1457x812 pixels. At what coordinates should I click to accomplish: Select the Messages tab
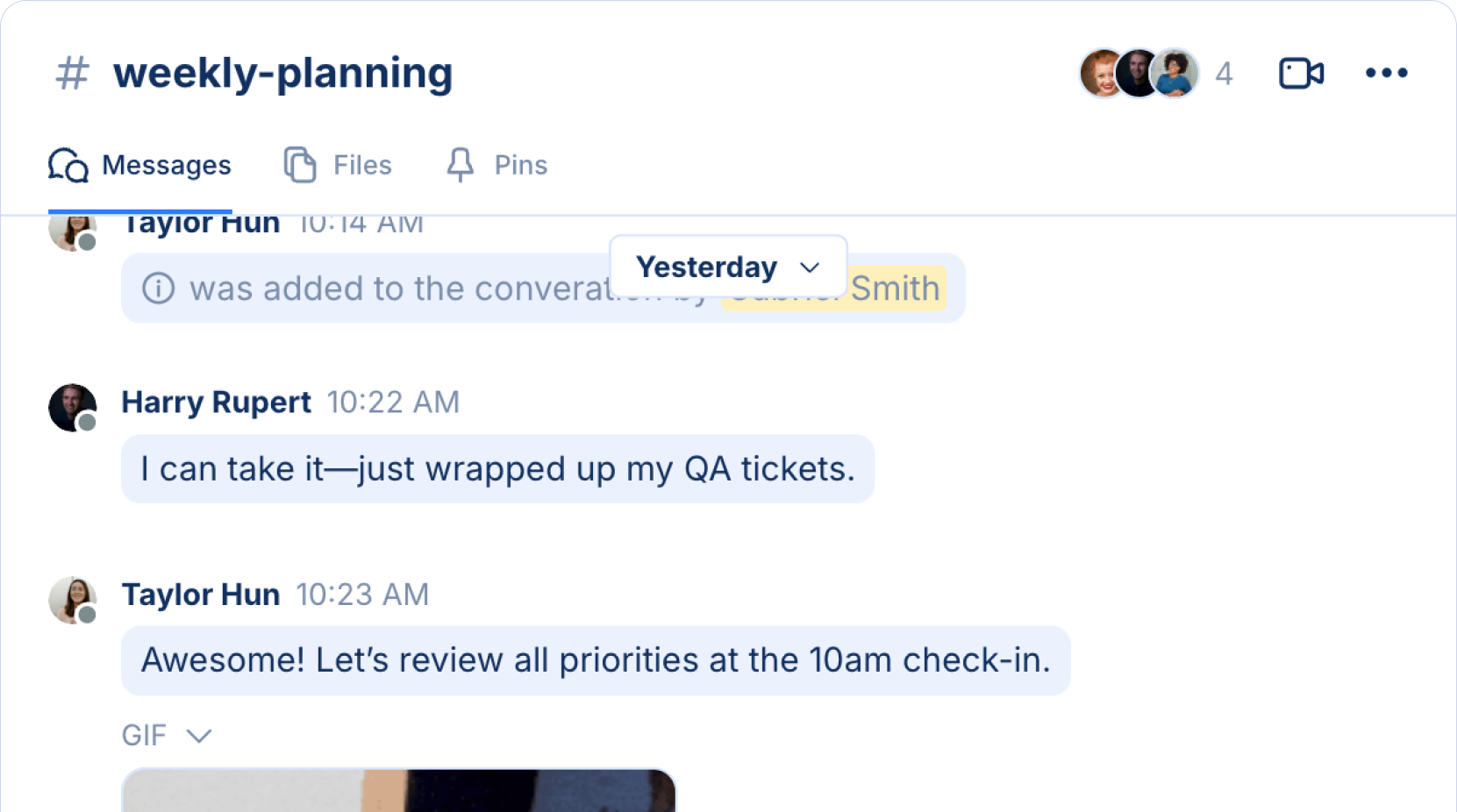(x=140, y=165)
